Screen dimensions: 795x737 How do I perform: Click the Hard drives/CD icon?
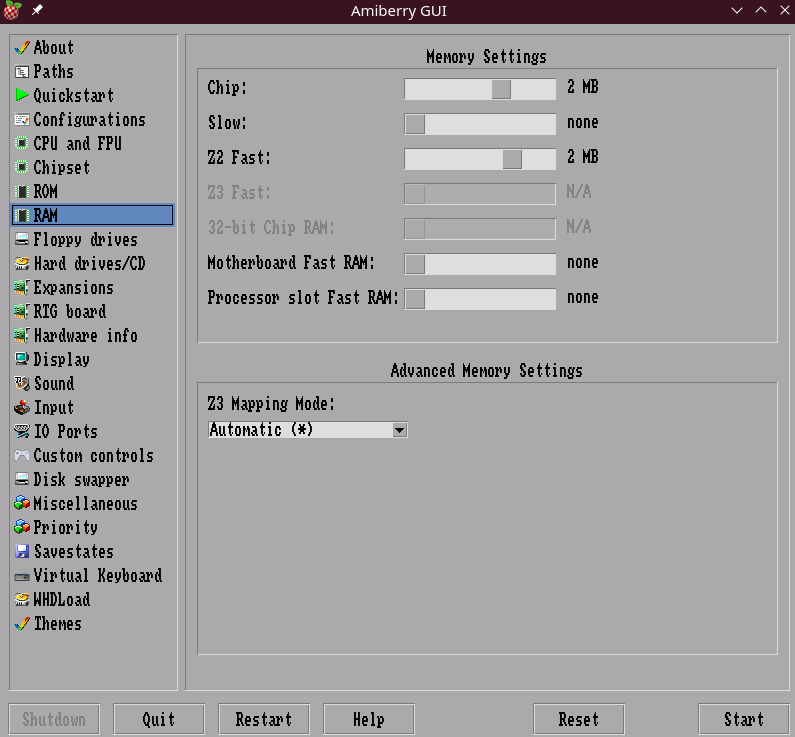pyautogui.click(x=22, y=264)
